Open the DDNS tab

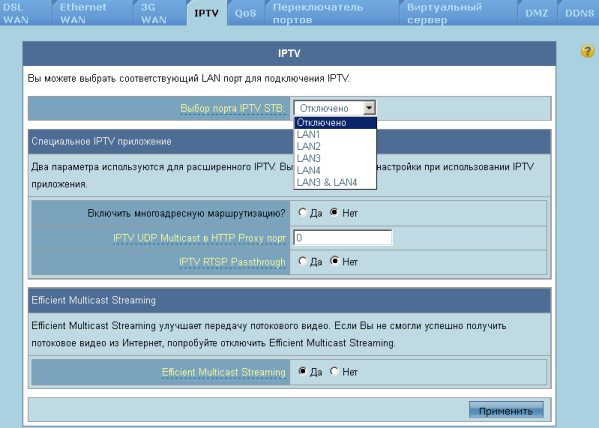coord(579,13)
